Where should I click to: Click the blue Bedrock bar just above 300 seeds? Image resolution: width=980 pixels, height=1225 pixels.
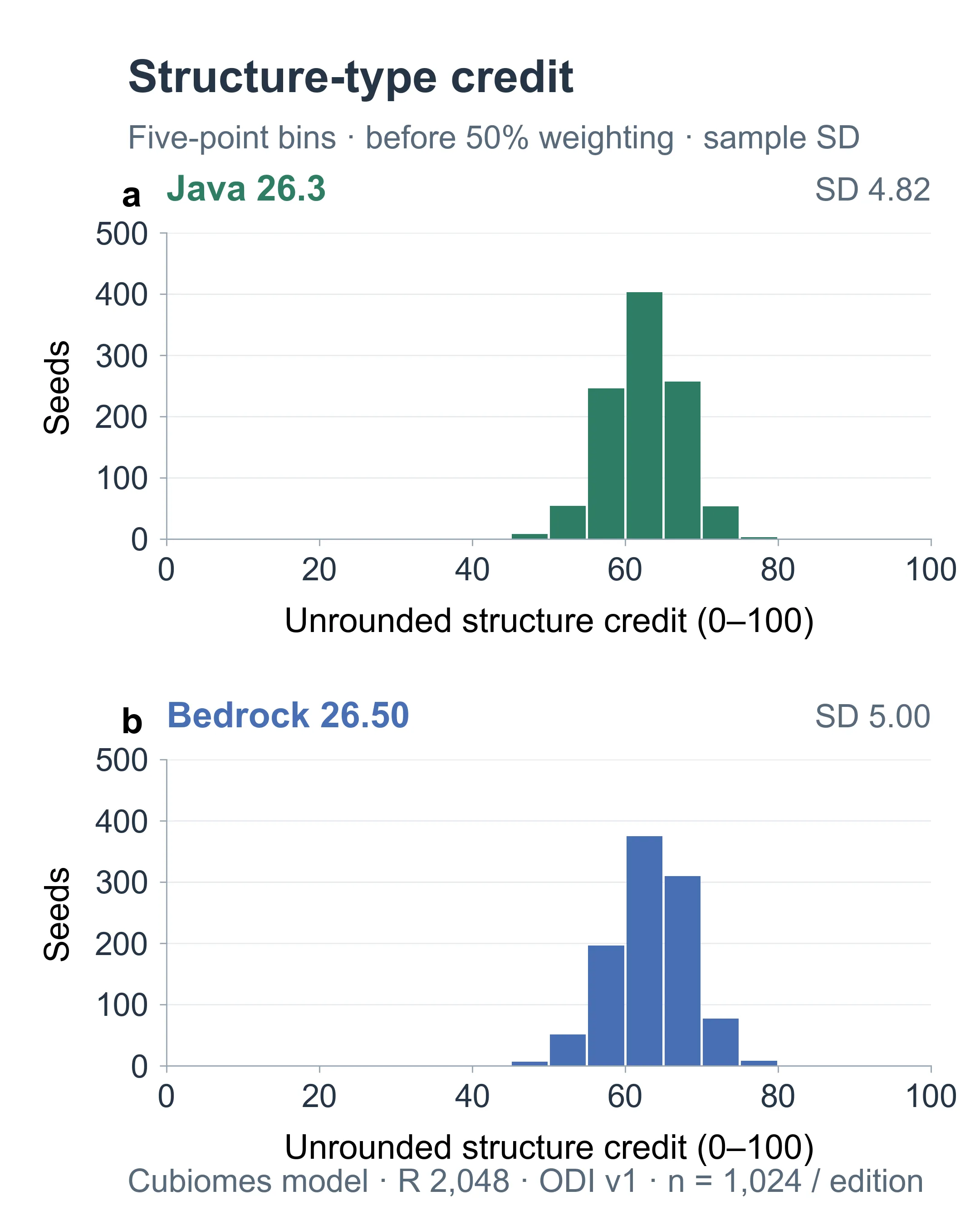click(682, 970)
